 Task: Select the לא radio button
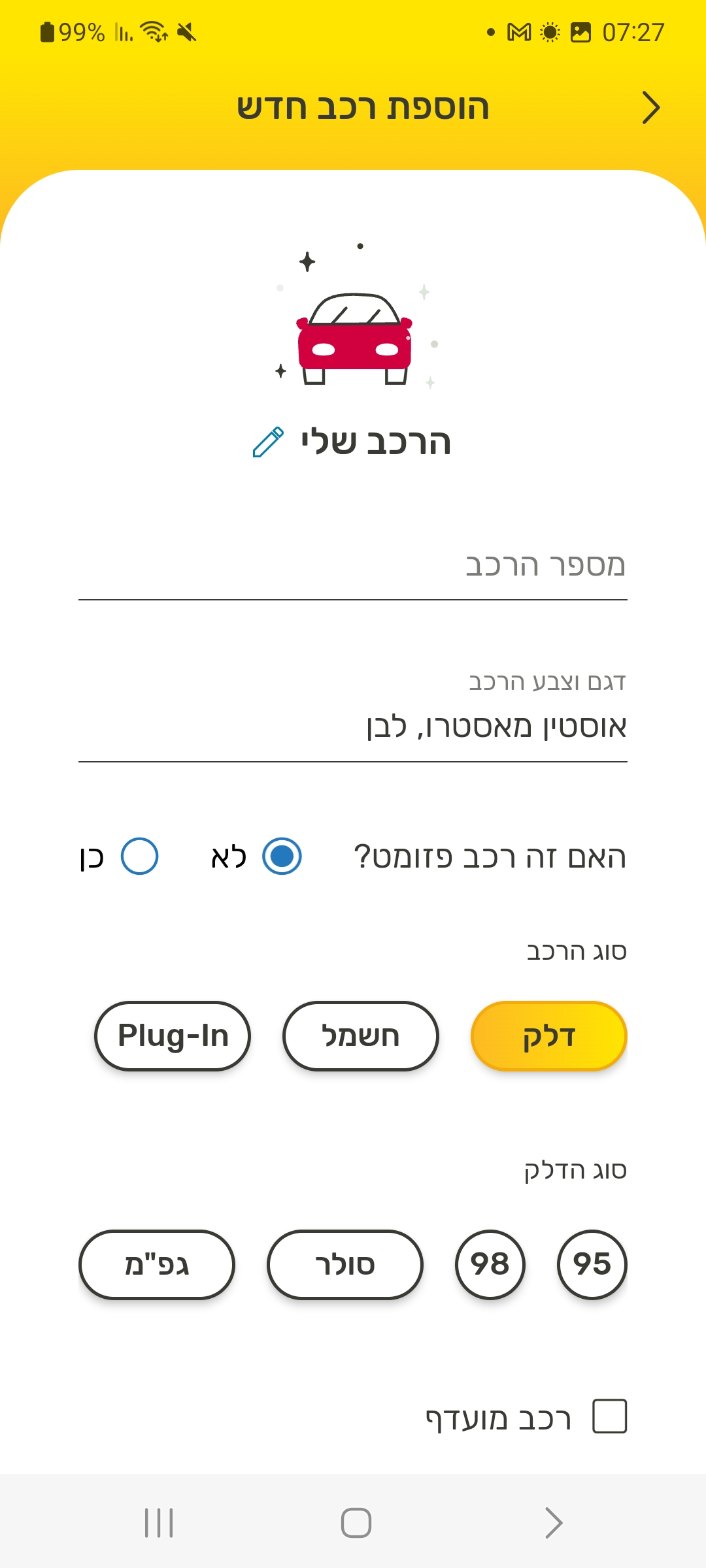pos(282,856)
